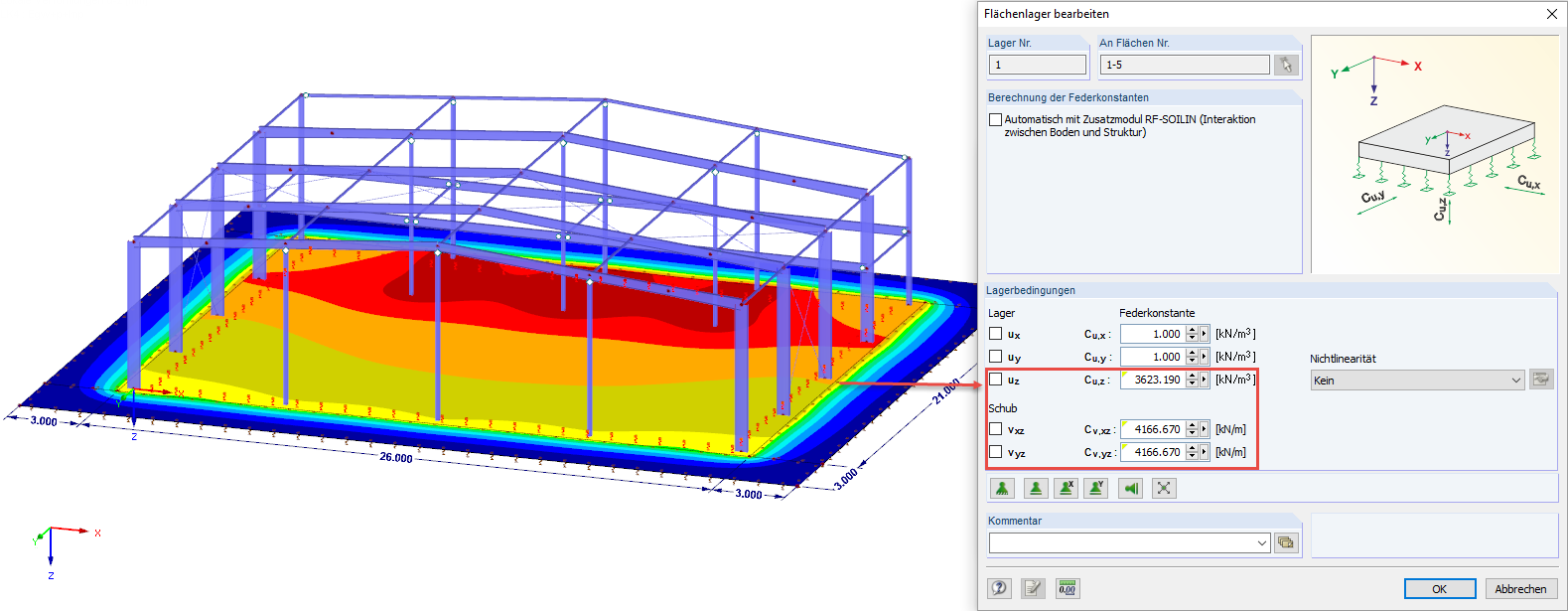1568x611 pixels.
Task: Click the crossed-arrows free support icon
Action: coord(1164,488)
